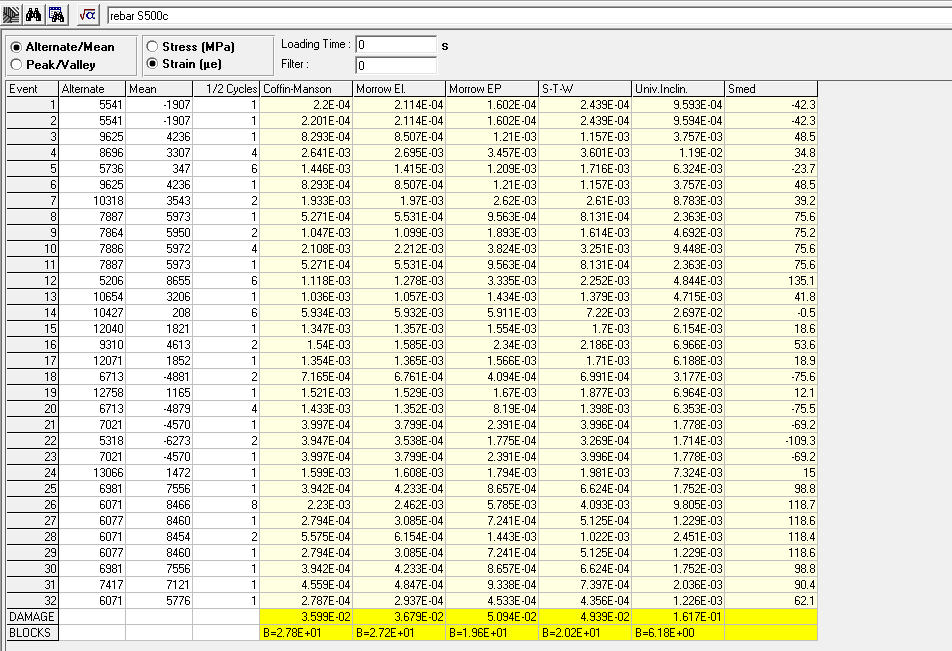Image resolution: width=952 pixels, height=651 pixels.
Task: Click Smed value 62.1 in event 32
Action: coord(771,601)
